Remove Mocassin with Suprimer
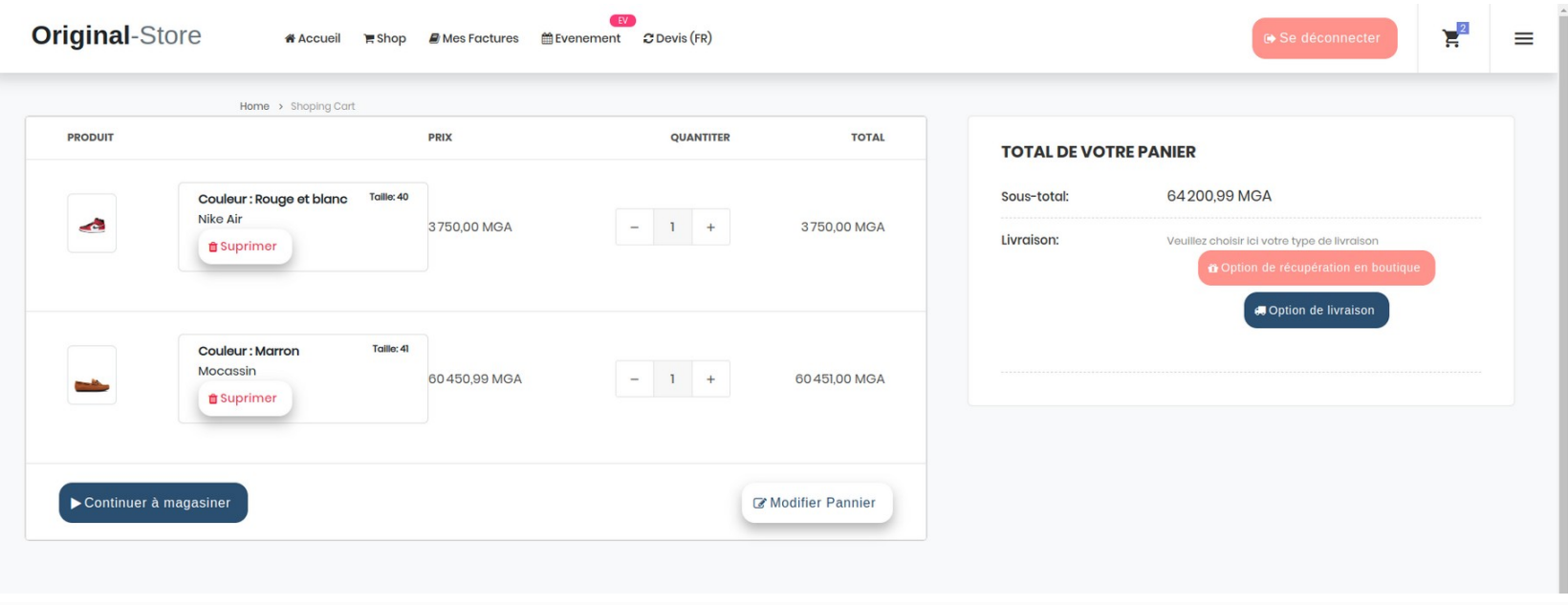The width and height of the screenshot is (1568, 605). pos(244,399)
